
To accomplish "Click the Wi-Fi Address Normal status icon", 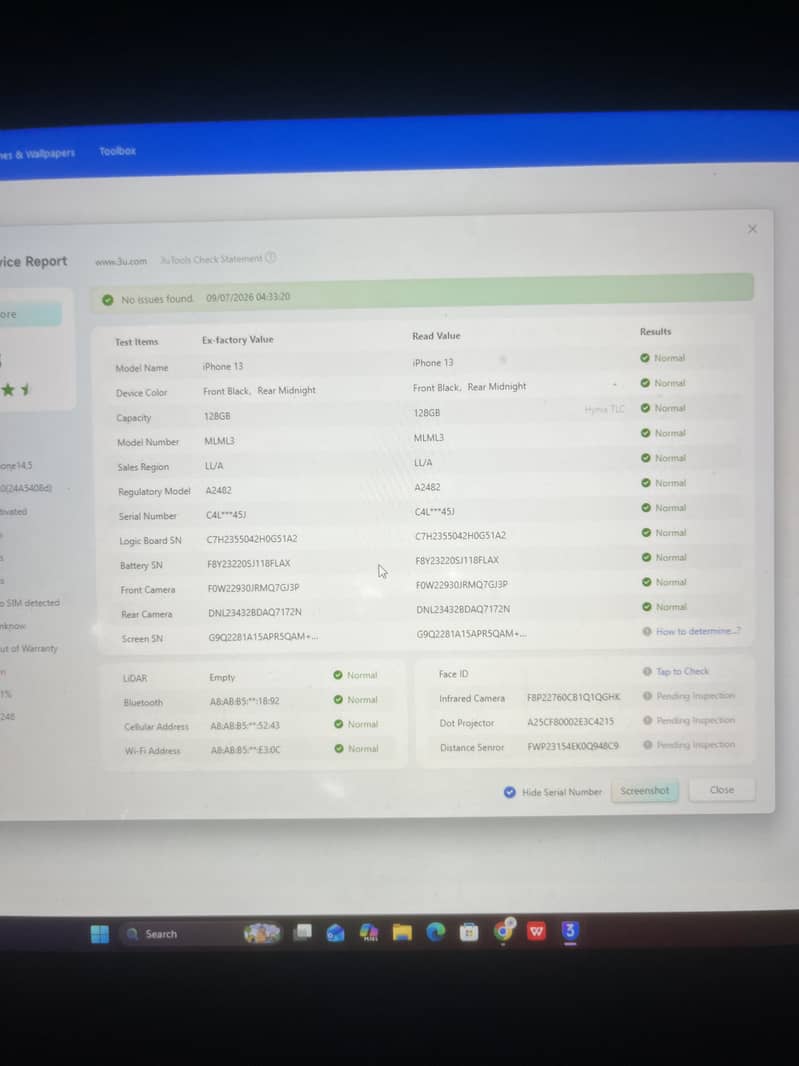I will [x=339, y=749].
